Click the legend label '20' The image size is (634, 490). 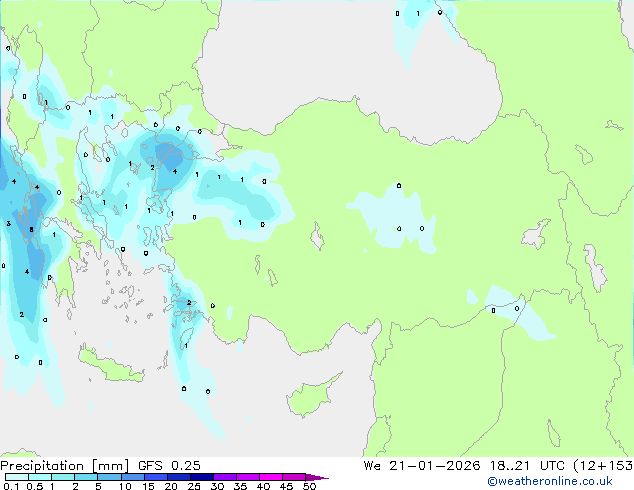click(171, 486)
